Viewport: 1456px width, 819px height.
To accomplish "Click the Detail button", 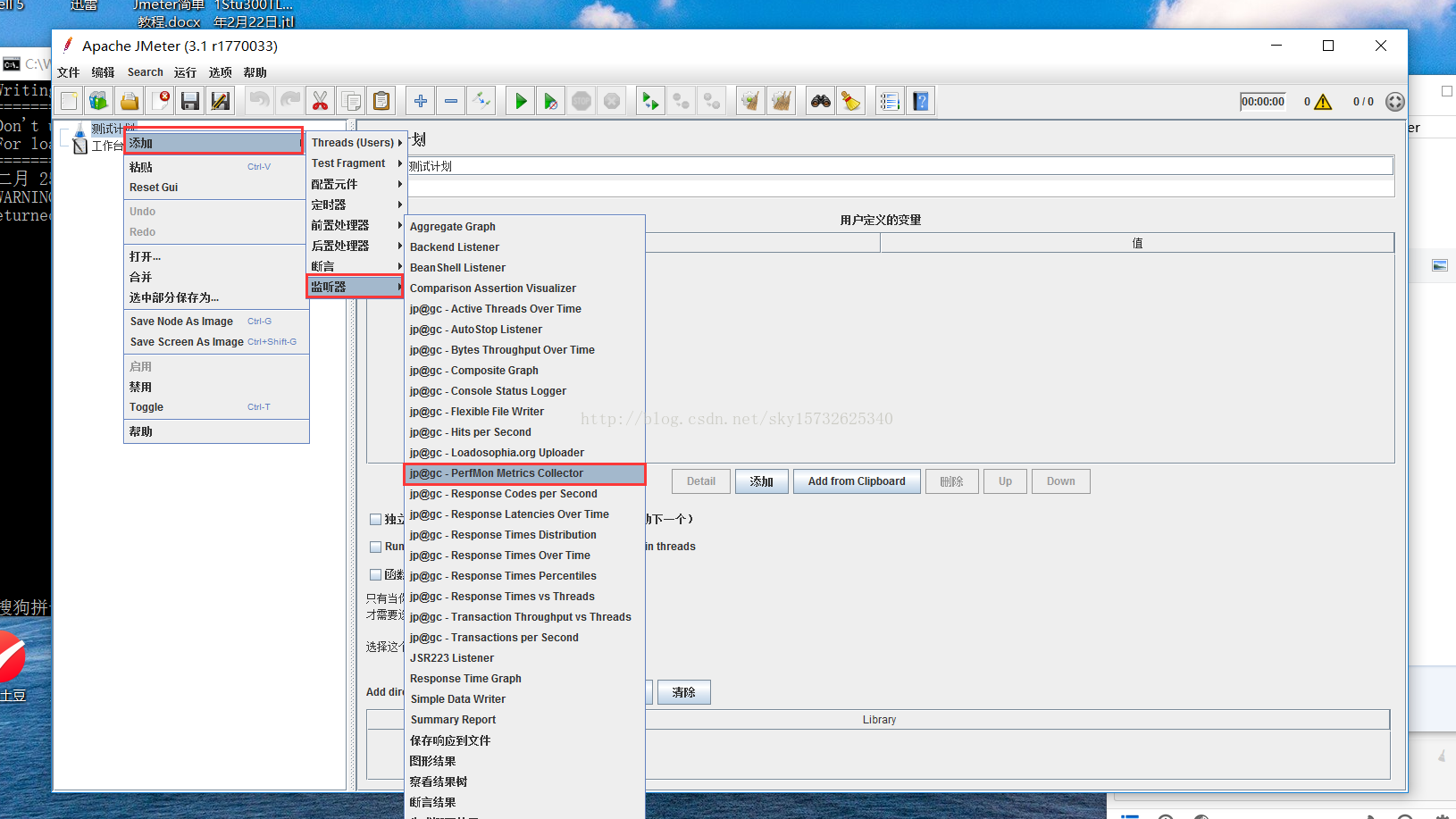I will (x=701, y=481).
